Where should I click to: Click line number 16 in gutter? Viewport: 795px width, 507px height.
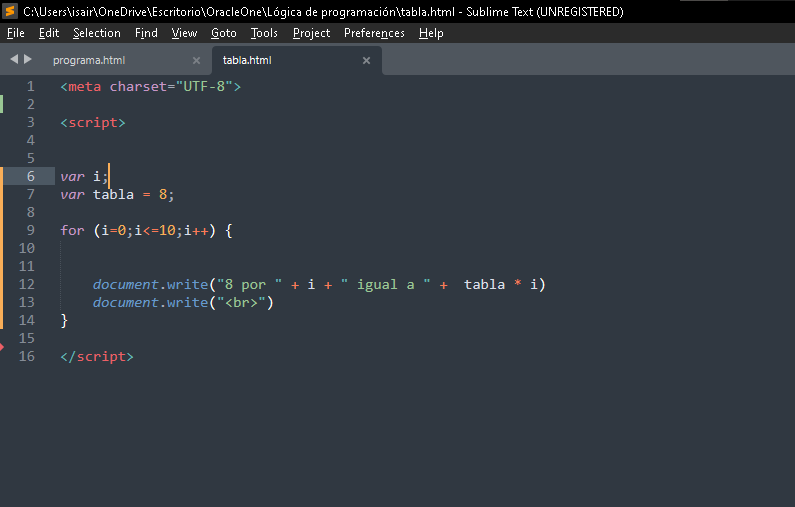[27, 356]
